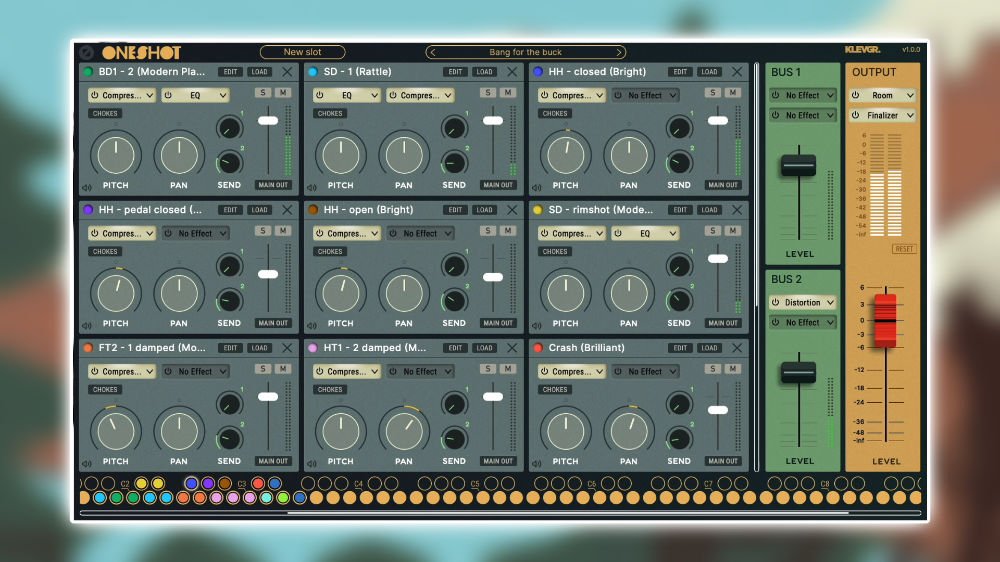This screenshot has height=562, width=1000.
Task: Remove the HH - open (Bright) slot with X
Action: pyautogui.click(x=512, y=209)
